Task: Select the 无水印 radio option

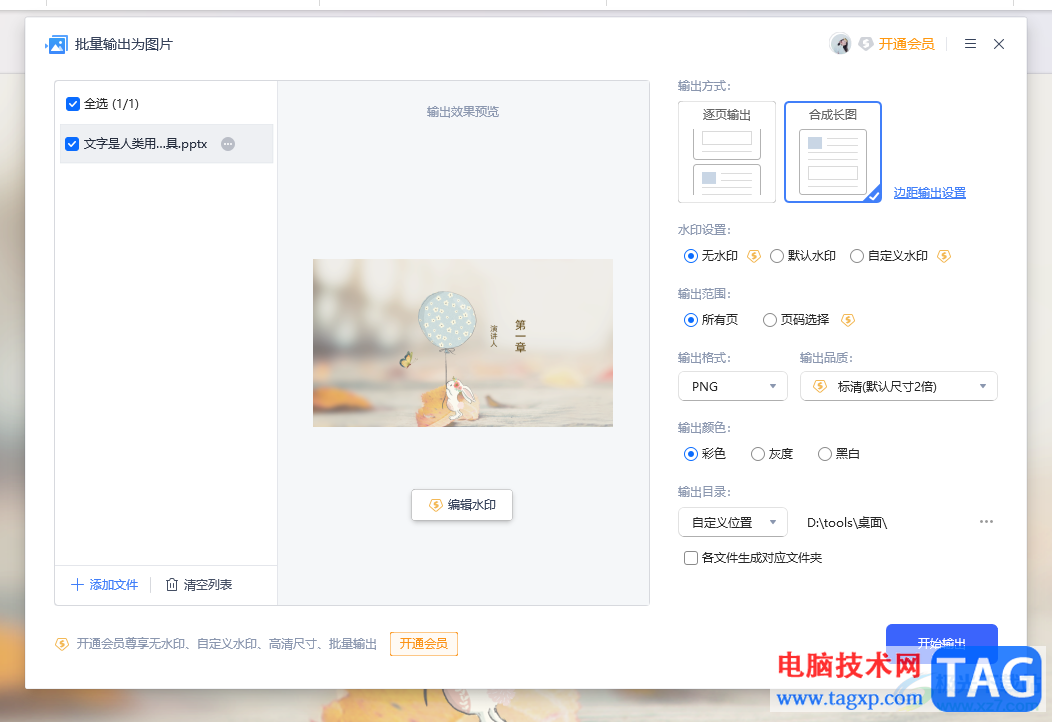Action: click(690, 256)
